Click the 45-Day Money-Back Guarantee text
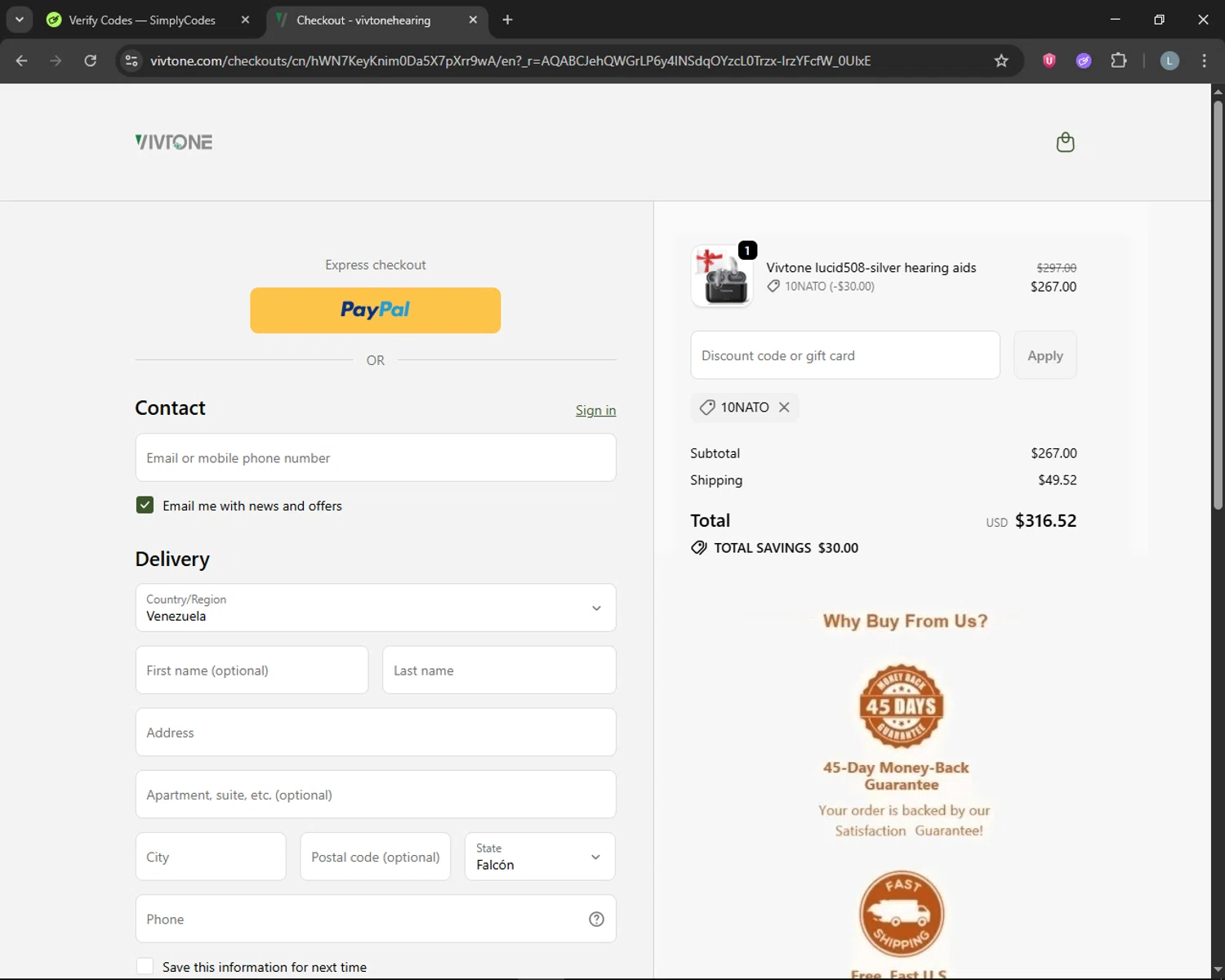 coord(896,776)
